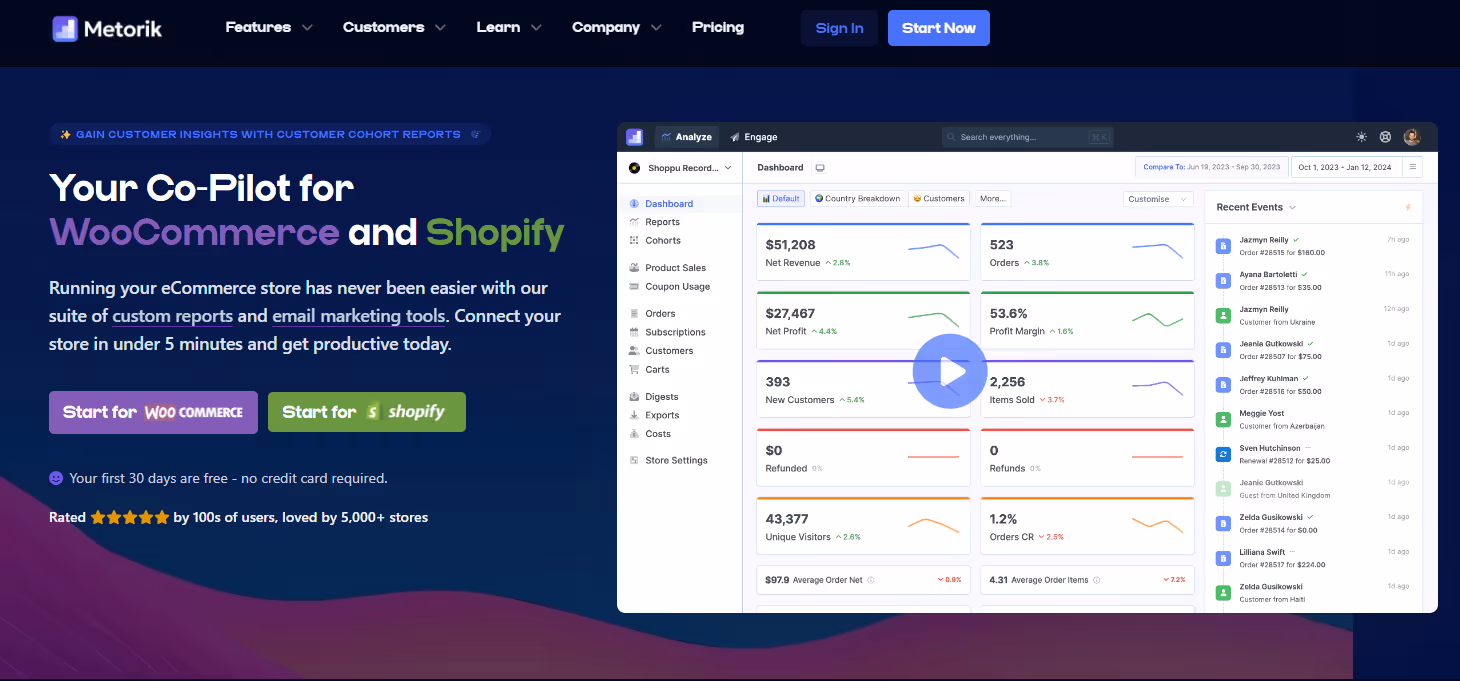Click the Exports download icon
The width and height of the screenshot is (1460, 681).
point(634,415)
